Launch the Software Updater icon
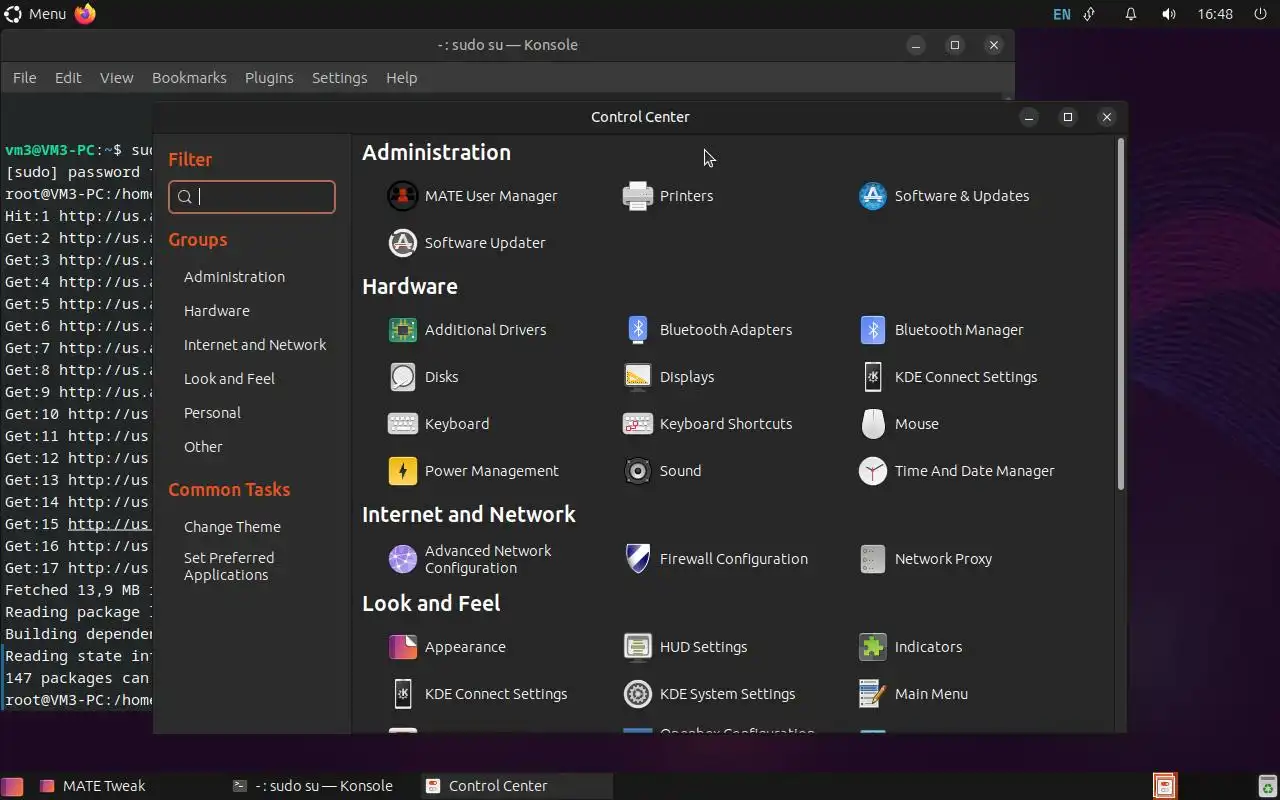Screen dimensions: 1280x800 coord(402,243)
